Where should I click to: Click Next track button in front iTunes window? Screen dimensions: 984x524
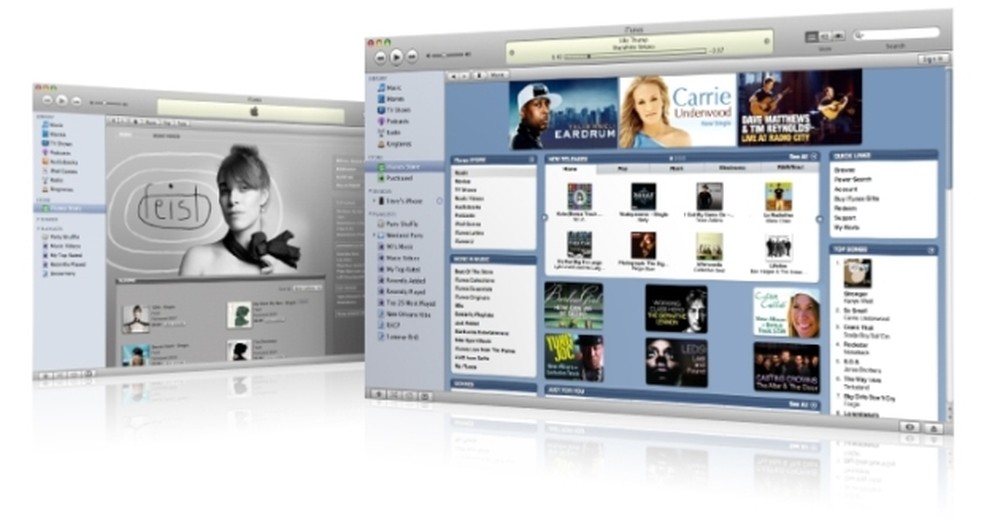pyautogui.click(x=412, y=56)
